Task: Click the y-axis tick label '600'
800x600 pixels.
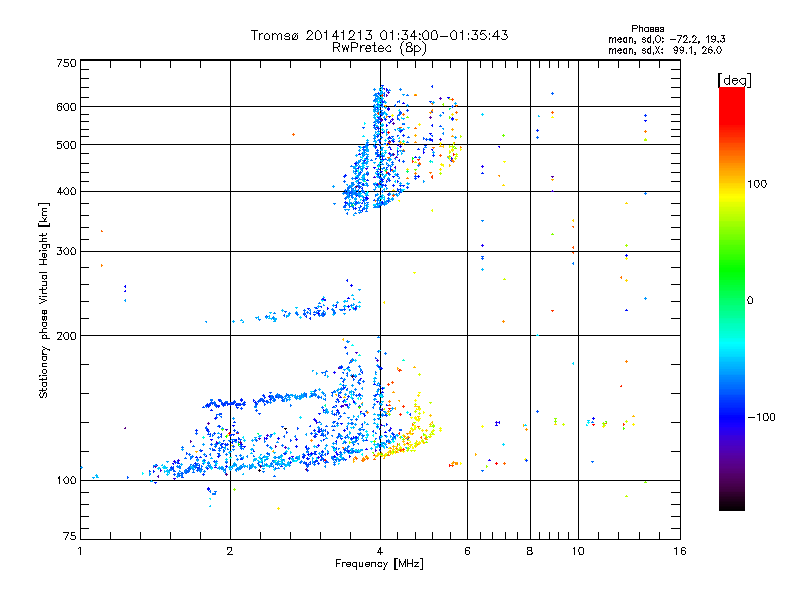Action: pyautogui.click(x=66, y=107)
